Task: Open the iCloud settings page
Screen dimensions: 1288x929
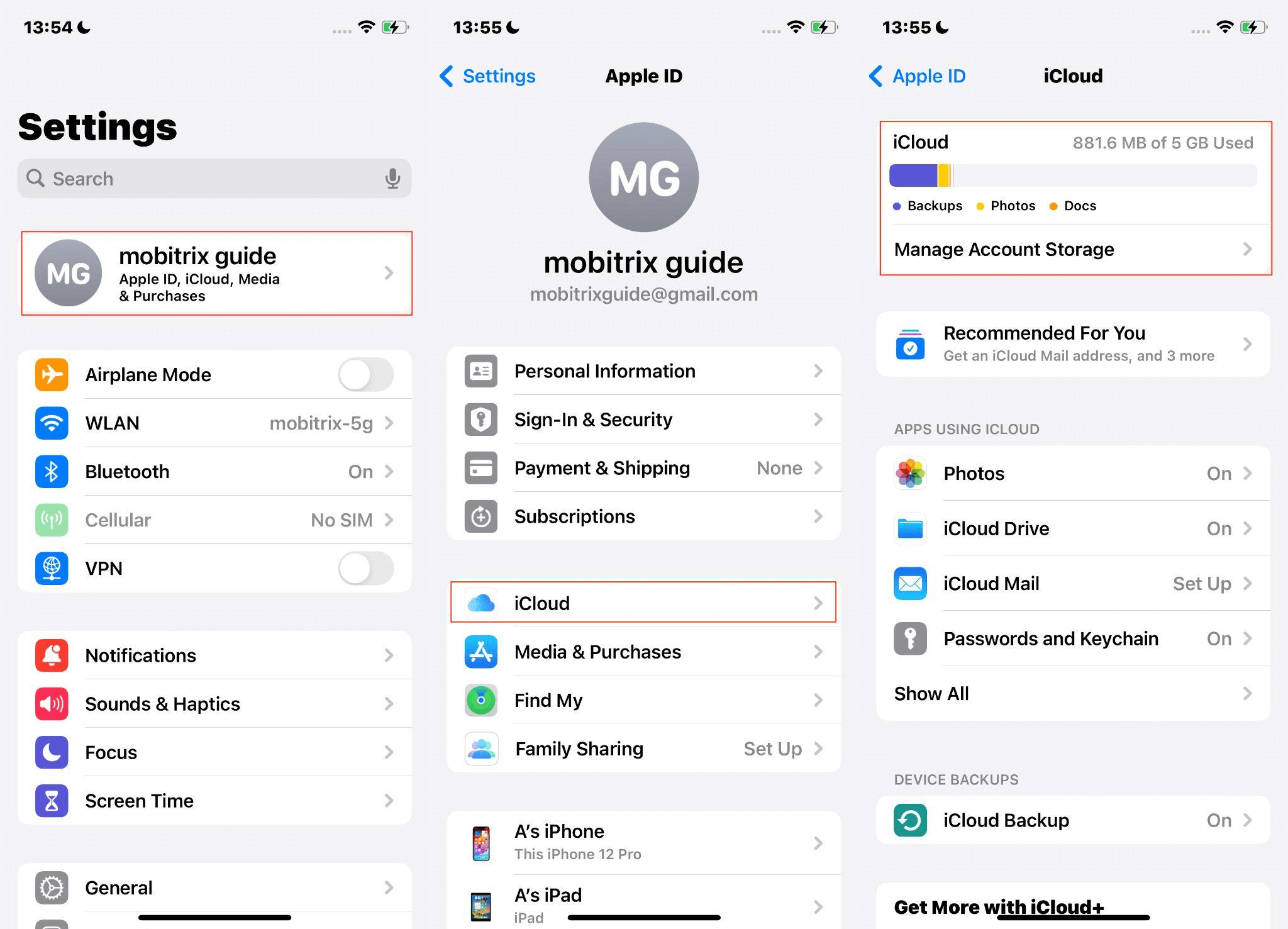Action: 644,602
